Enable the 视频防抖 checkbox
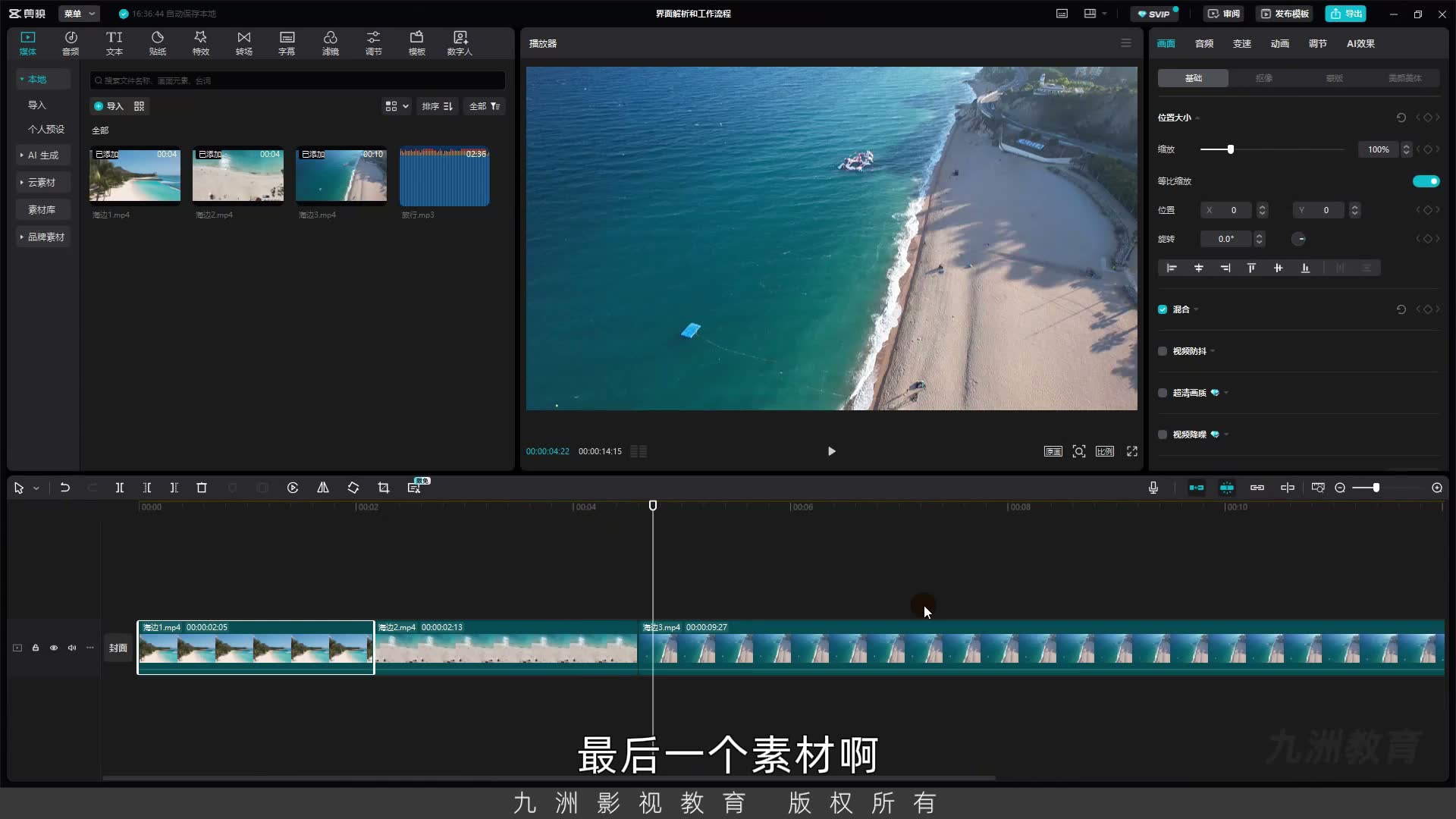Screen dimensions: 1456x819 point(1163,351)
